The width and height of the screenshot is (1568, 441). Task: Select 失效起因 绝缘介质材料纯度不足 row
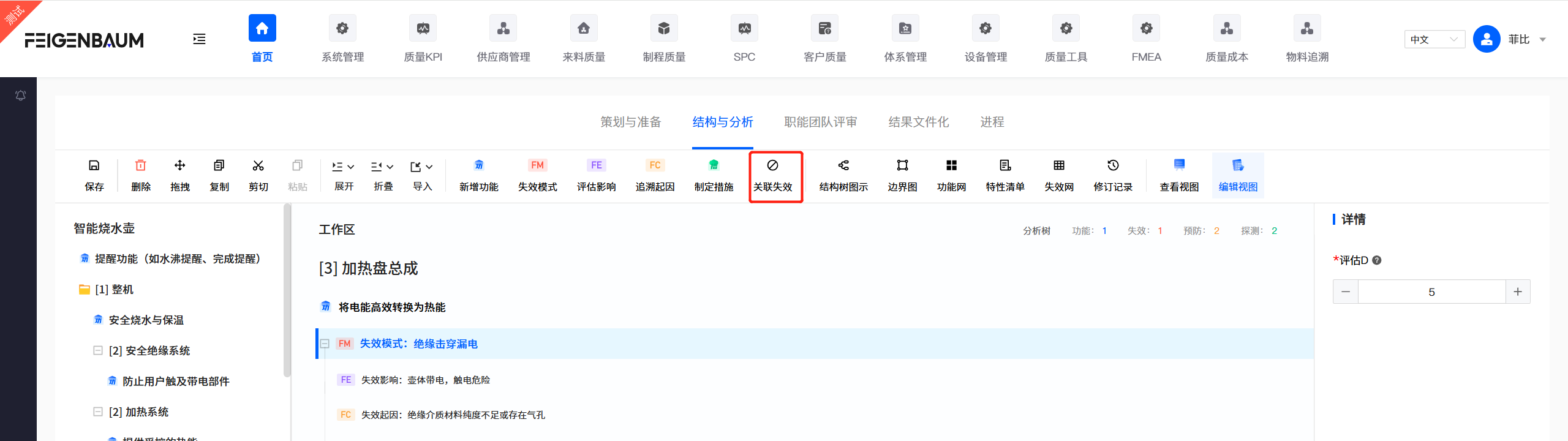point(441,415)
